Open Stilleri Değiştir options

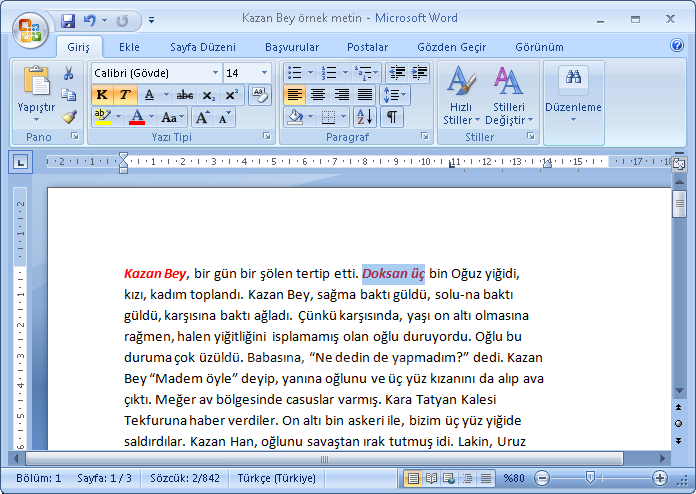pyautogui.click(x=509, y=95)
